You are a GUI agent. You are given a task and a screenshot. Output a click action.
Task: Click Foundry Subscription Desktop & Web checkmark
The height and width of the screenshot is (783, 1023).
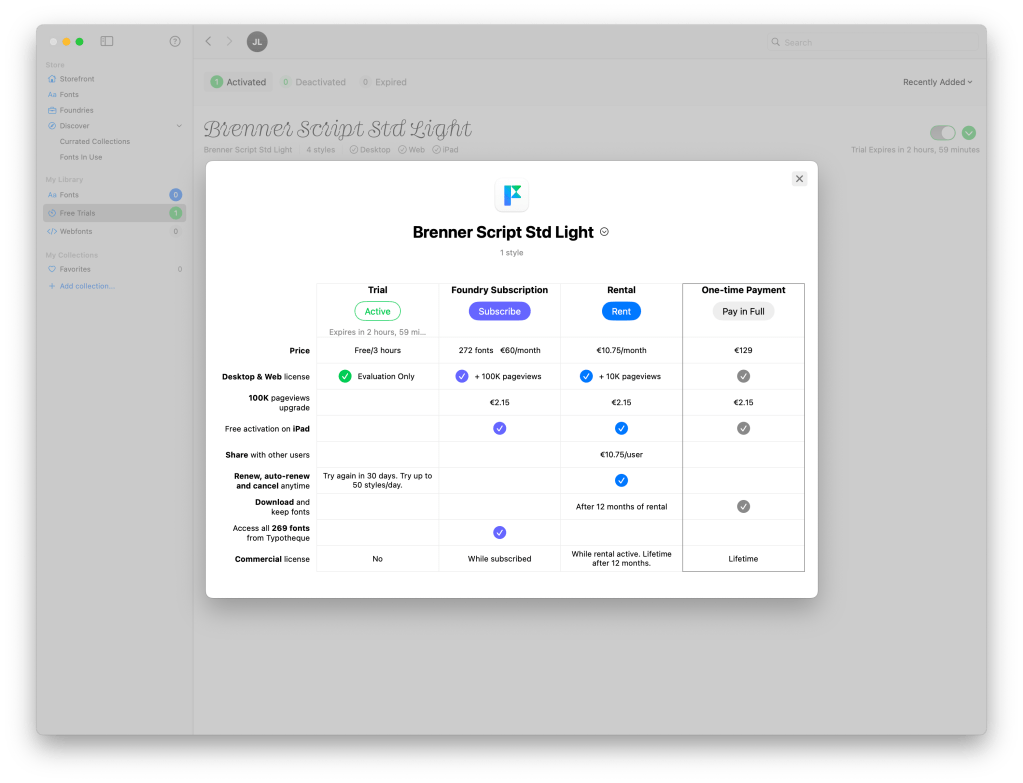pos(461,376)
